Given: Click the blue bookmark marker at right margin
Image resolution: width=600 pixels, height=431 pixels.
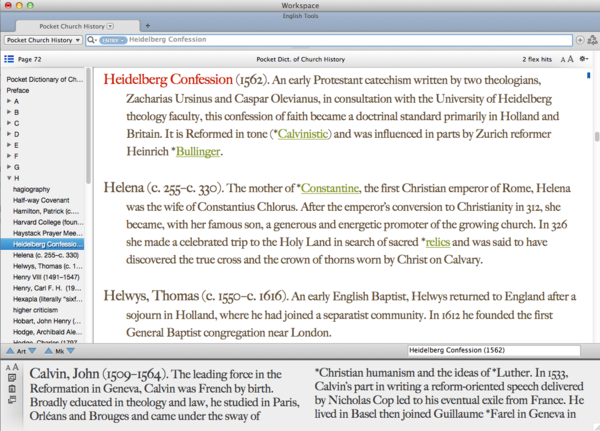Looking at the screenshot, I should pos(588,76).
